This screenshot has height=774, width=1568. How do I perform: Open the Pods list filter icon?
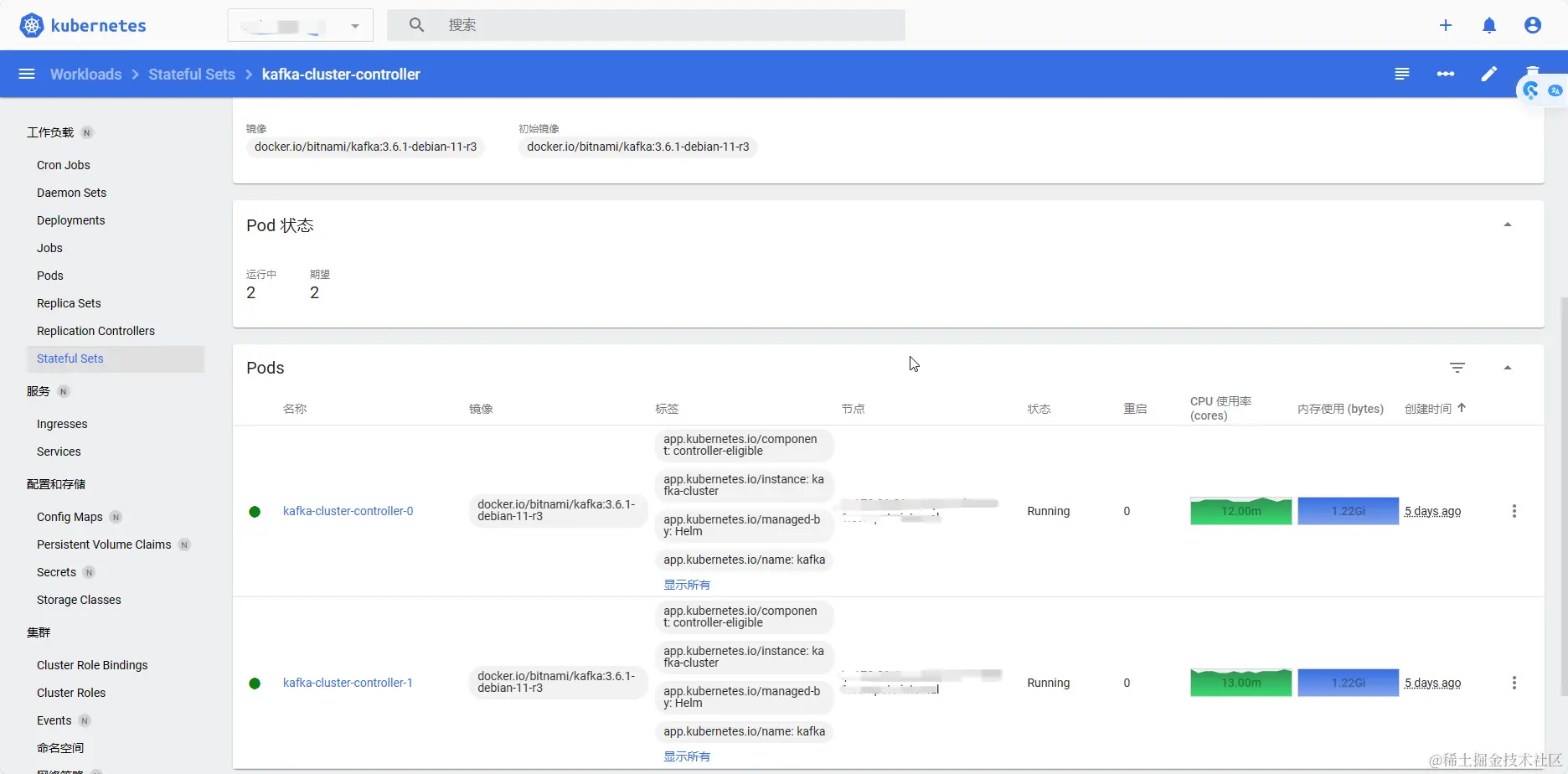[1458, 367]
